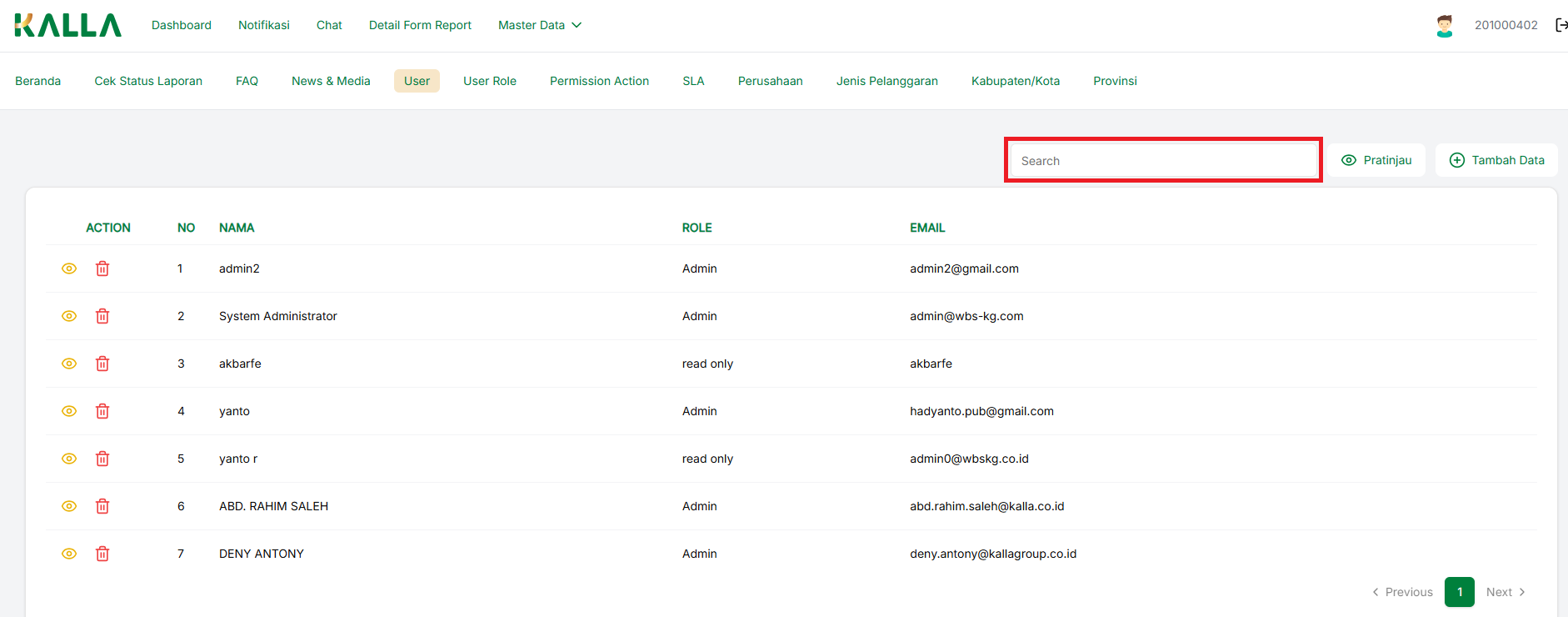Switch to the User Role tab
The height and width of the screenshot is (617, 1568).
pos(490,81)
